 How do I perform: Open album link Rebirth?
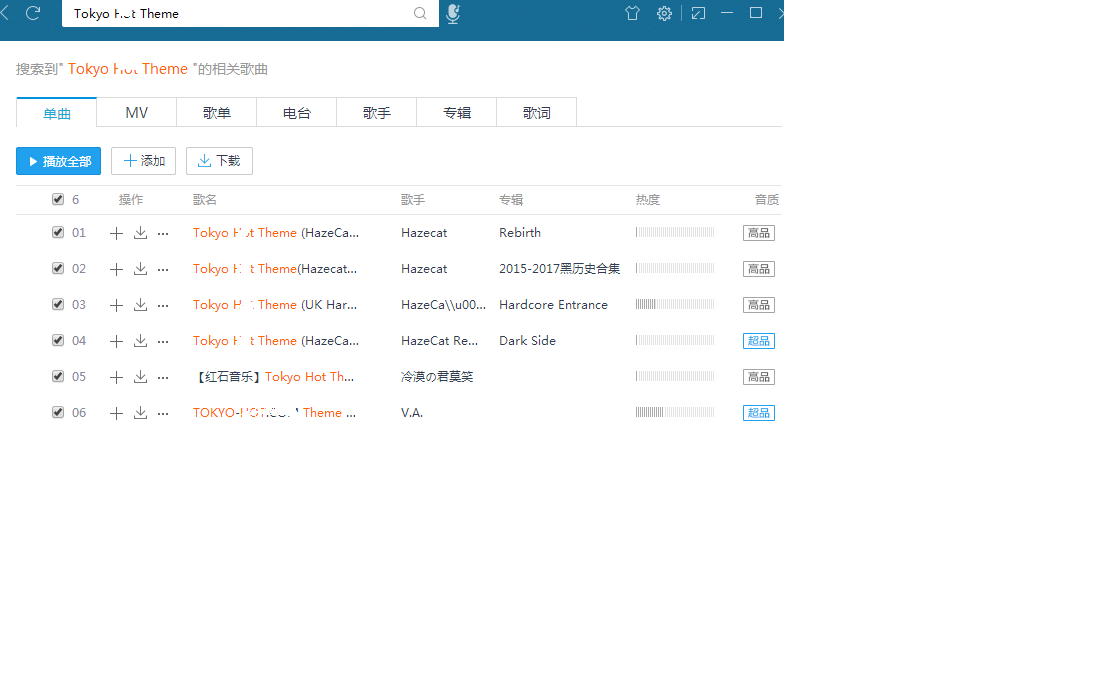520,233
